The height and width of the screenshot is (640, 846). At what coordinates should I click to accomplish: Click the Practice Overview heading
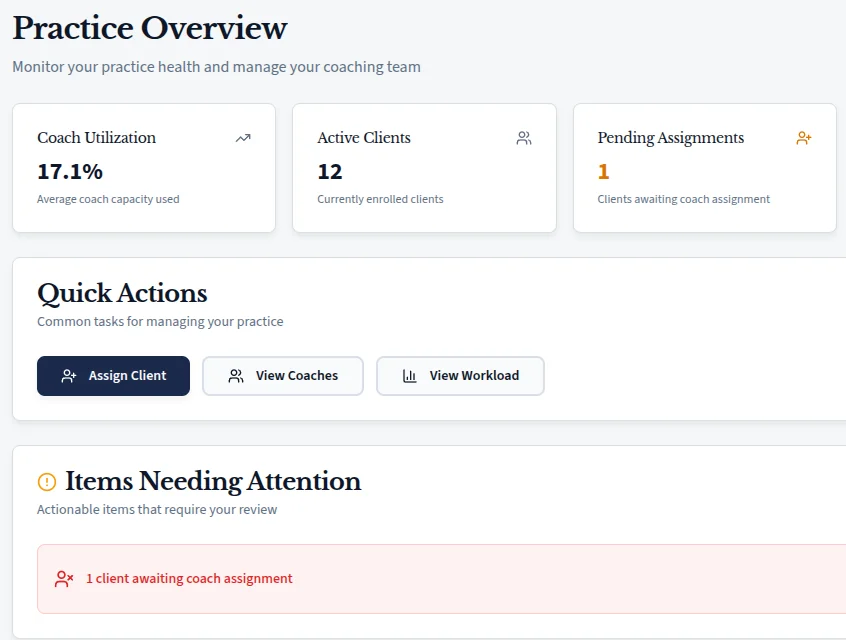[150, 28]
